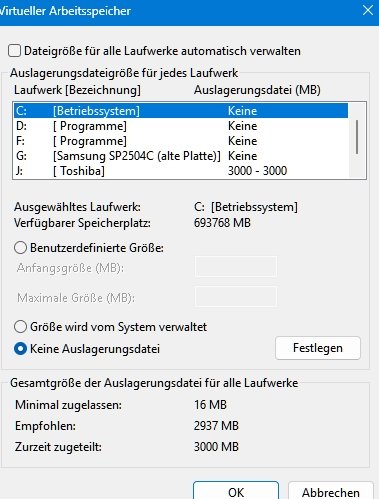Click the 3000 - 3000 pagefile value

pyautogui.click(x=257, y=171)
